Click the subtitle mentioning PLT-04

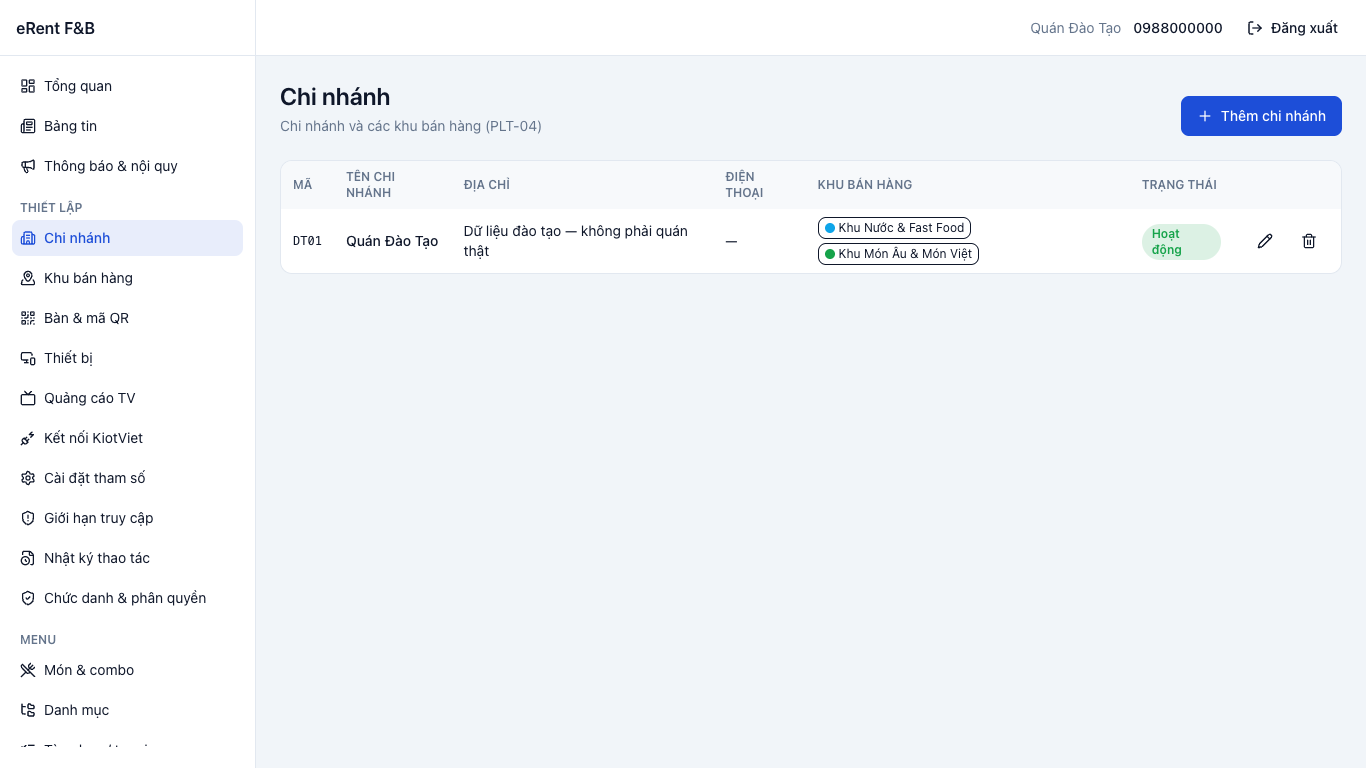(x=411, y=126)
